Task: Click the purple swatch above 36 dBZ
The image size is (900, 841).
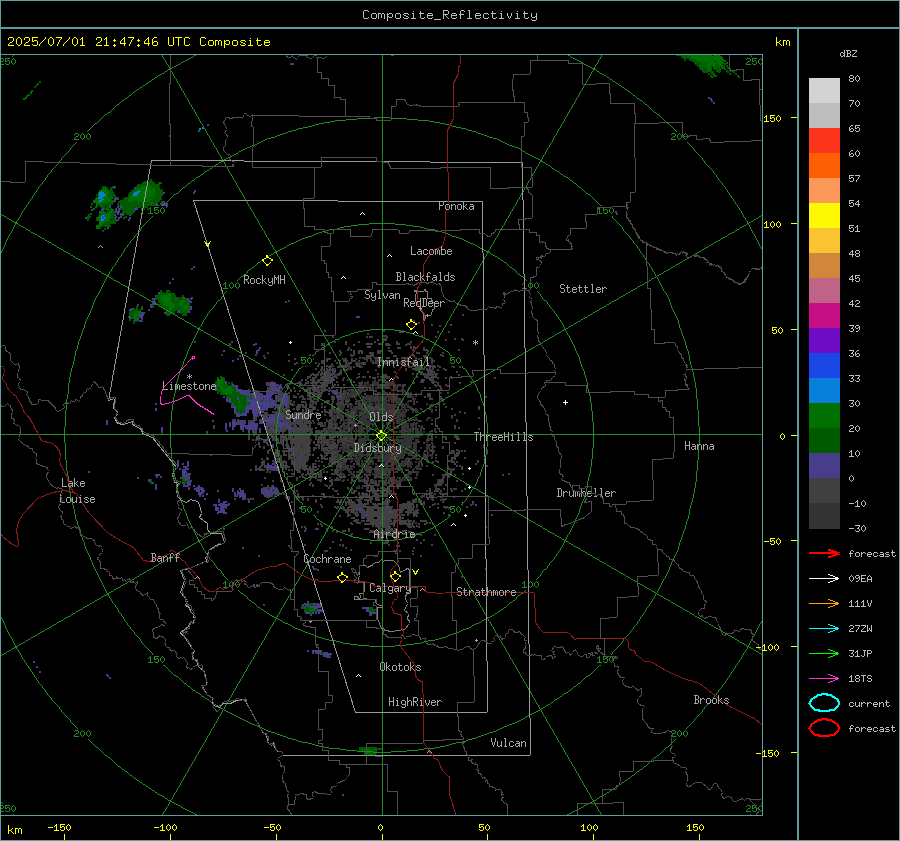Action: [x=824, y=341]
